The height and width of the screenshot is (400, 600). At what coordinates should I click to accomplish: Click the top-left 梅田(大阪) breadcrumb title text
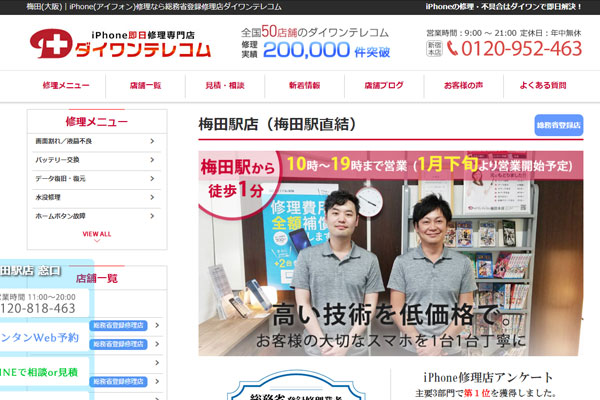(x=154, y=7)
